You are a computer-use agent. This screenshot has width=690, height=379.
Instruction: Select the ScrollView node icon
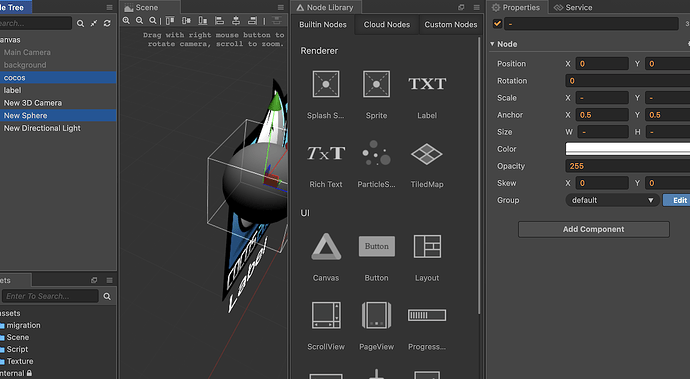pyautogui.click(x=326, y=315)
